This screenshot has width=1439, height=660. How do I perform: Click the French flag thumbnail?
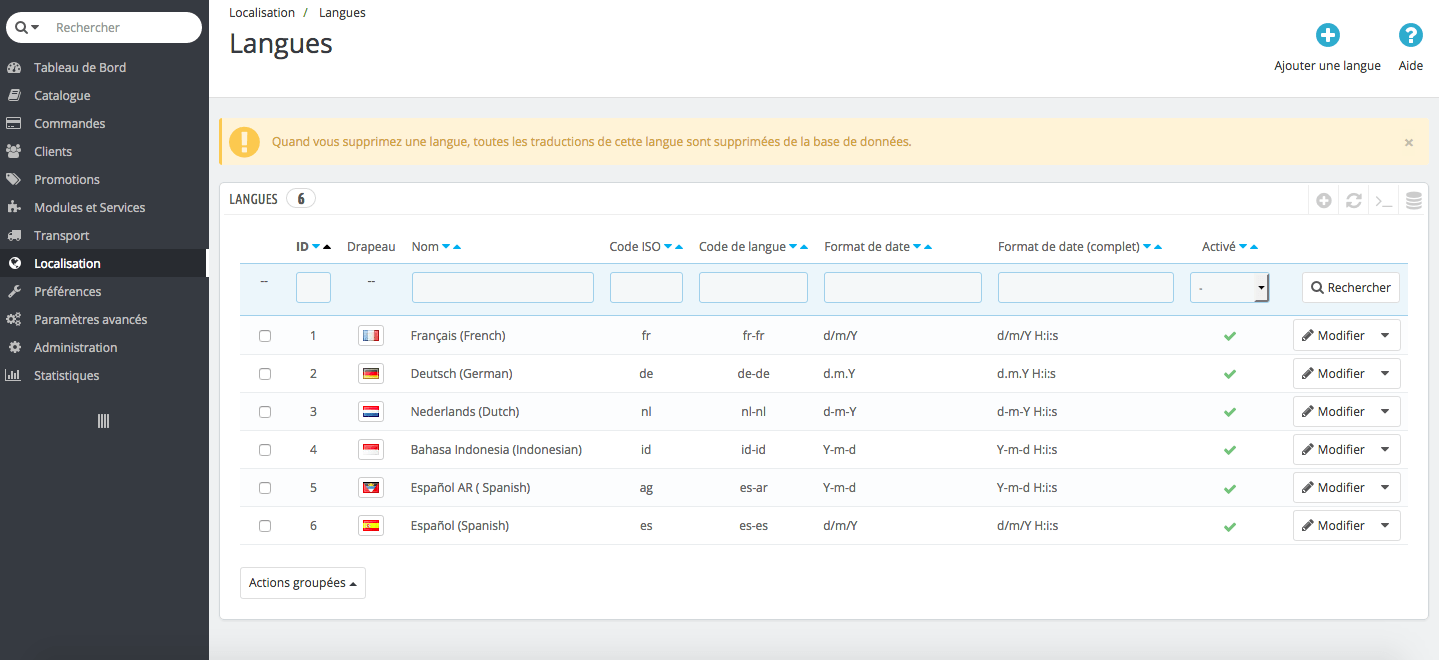[371, 336]
